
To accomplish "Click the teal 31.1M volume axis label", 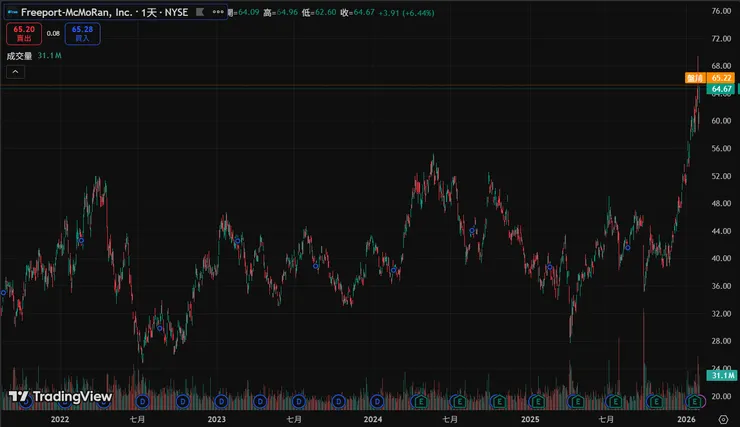I will coord(722,376).
